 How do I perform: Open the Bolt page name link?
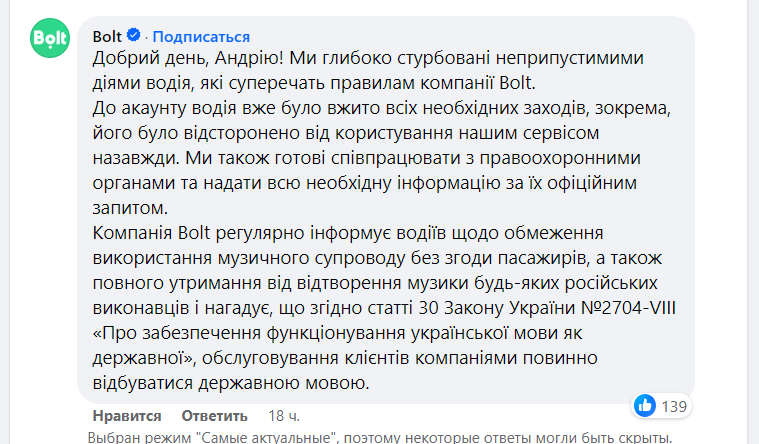pos(107,38)
